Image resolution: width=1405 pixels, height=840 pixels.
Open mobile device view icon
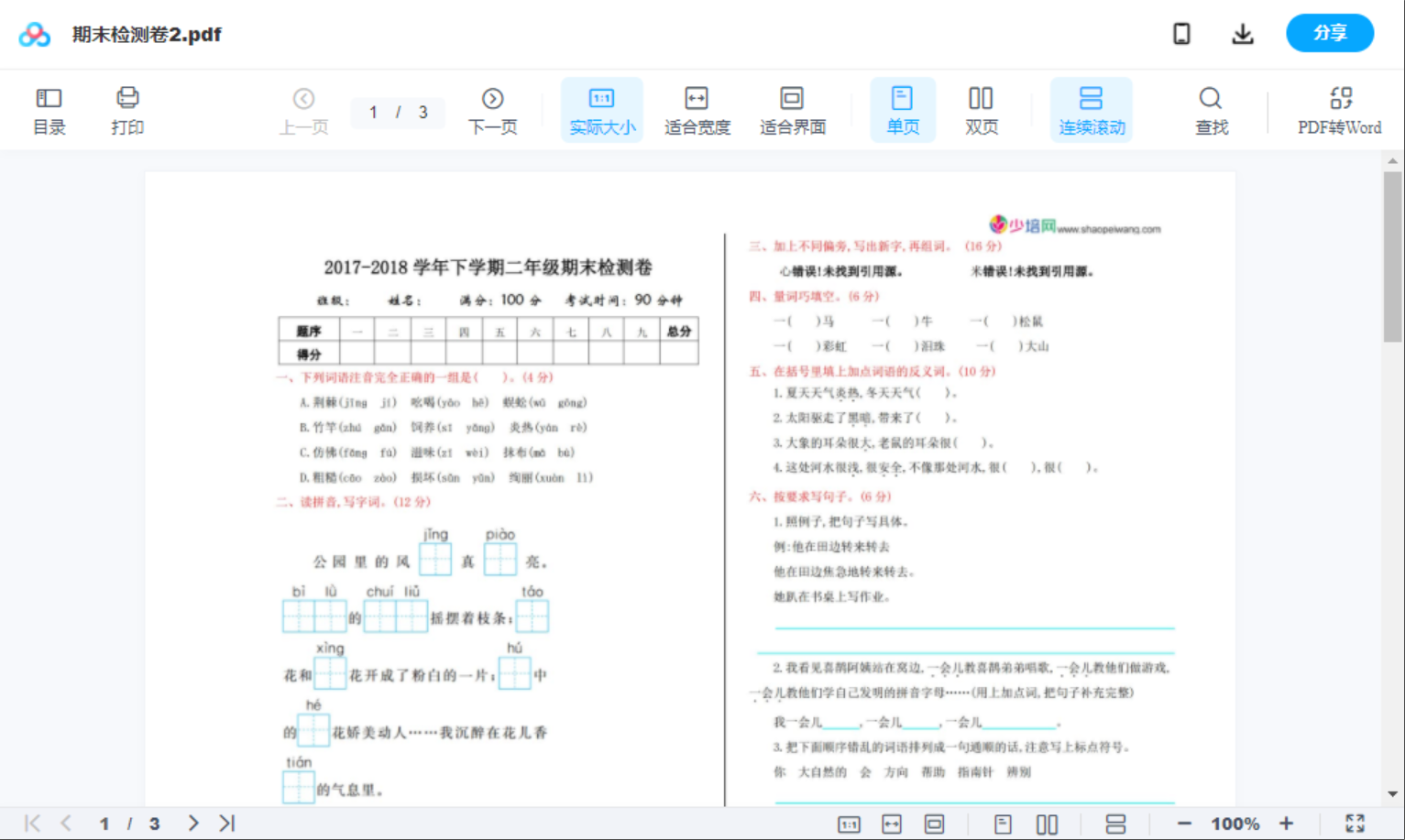(x=1181, y=34)
